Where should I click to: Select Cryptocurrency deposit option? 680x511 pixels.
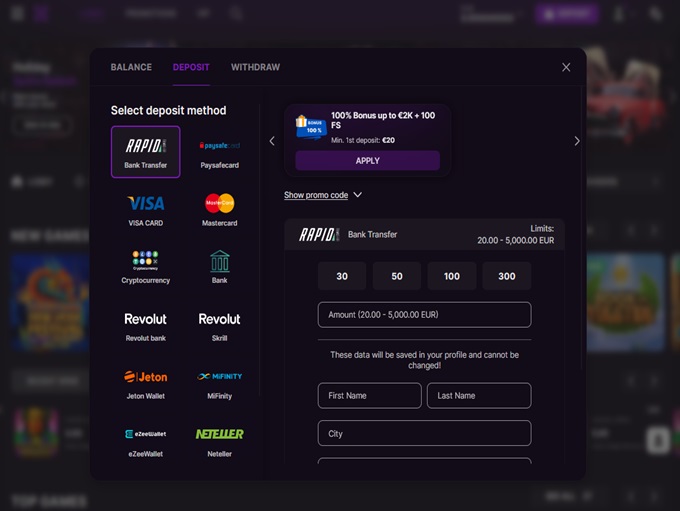click(x=146, y=267)
